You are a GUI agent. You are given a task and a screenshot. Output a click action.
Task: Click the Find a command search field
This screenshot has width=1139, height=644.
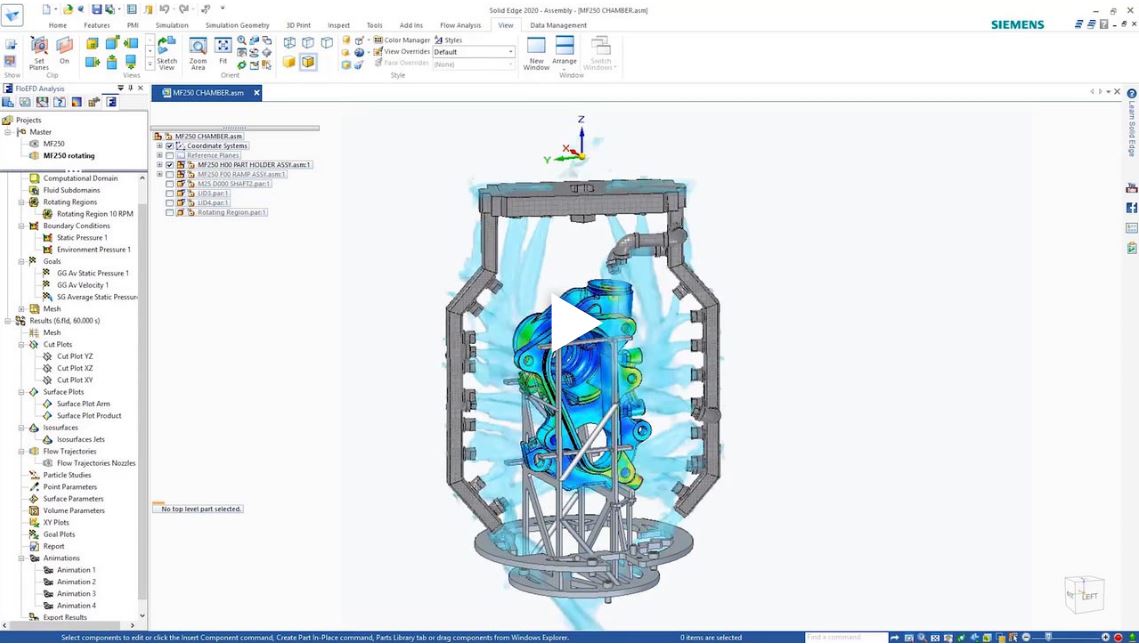click(846, 637)
